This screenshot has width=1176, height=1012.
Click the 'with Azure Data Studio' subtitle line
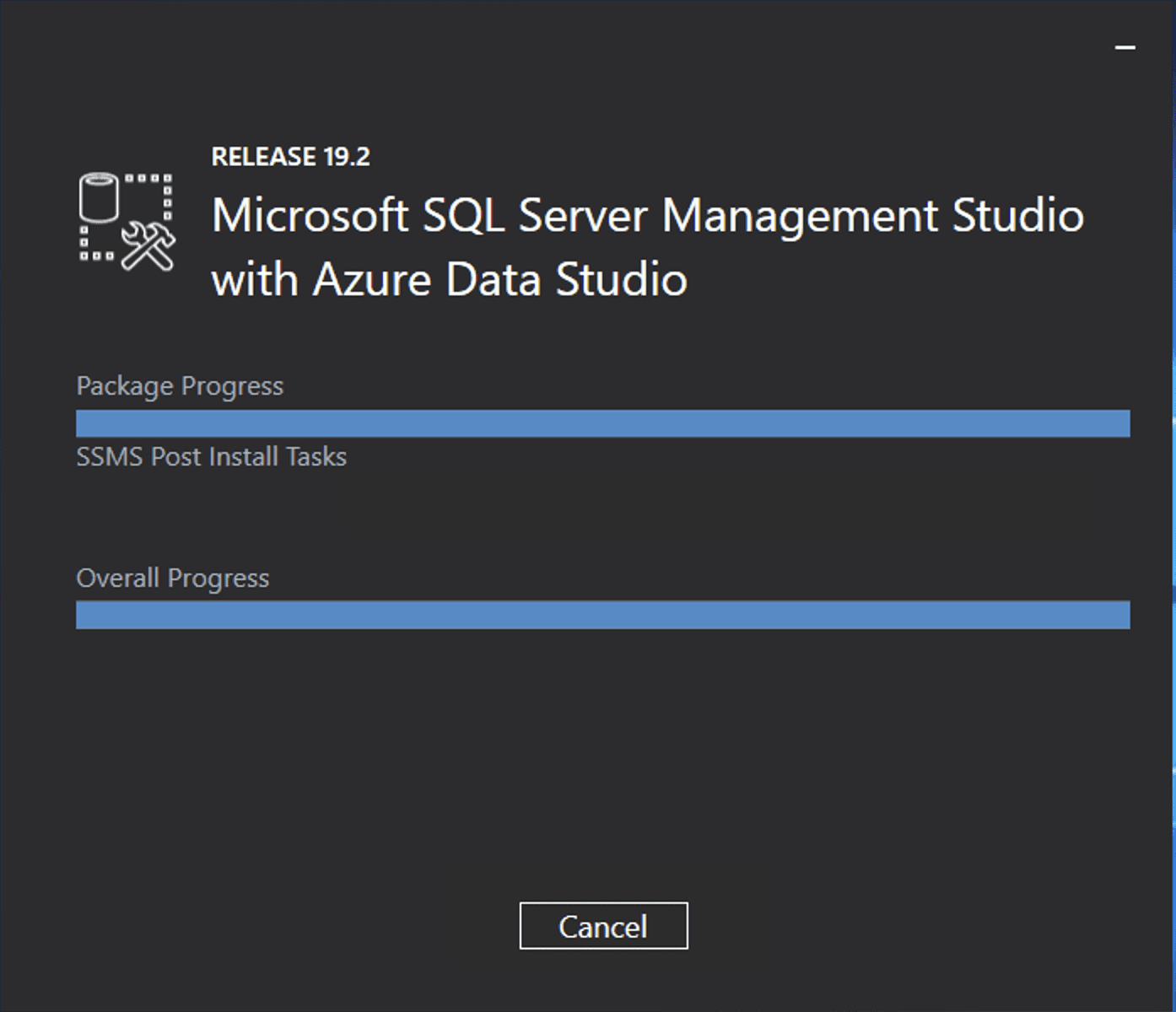449,279
